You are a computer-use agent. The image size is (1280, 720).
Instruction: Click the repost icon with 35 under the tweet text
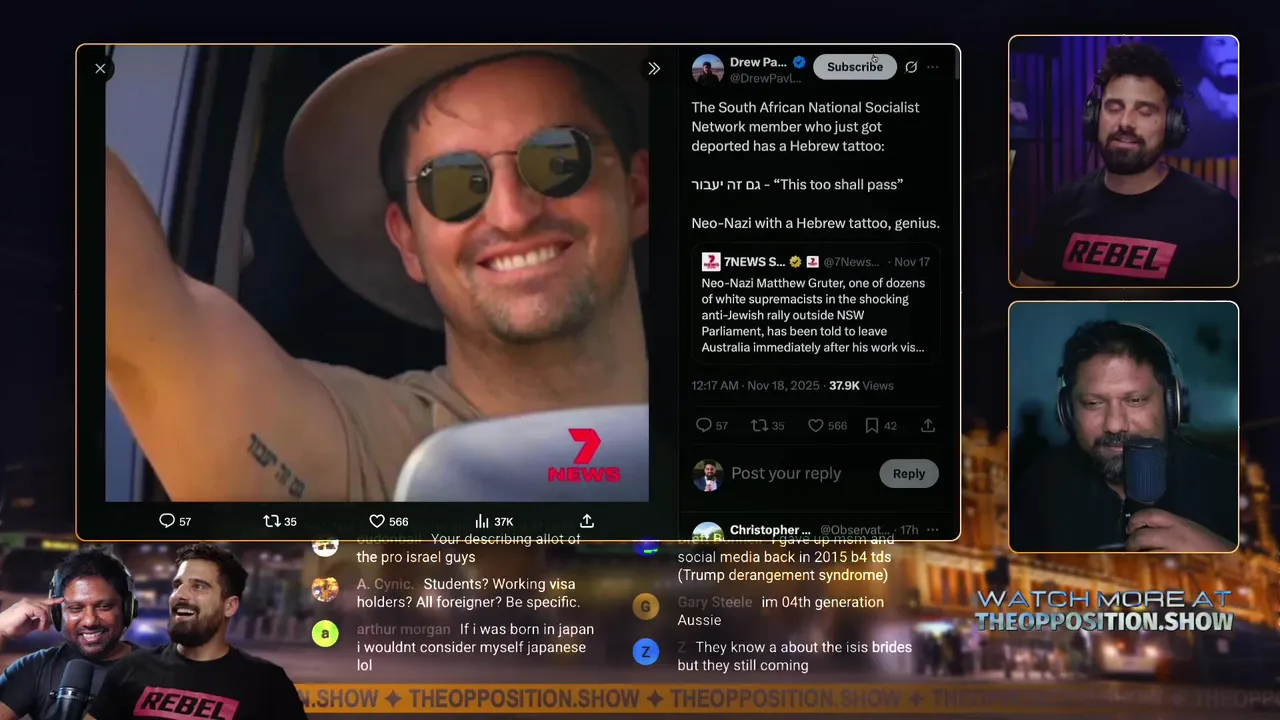pos(759,425)
